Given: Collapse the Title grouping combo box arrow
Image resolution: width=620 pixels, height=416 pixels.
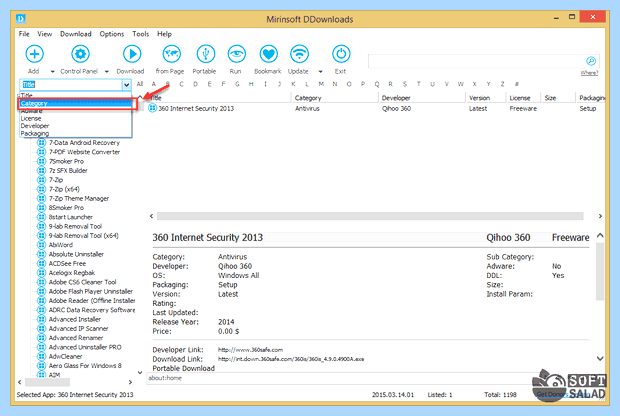Looking at the screenshot, I should coord(127,85).
